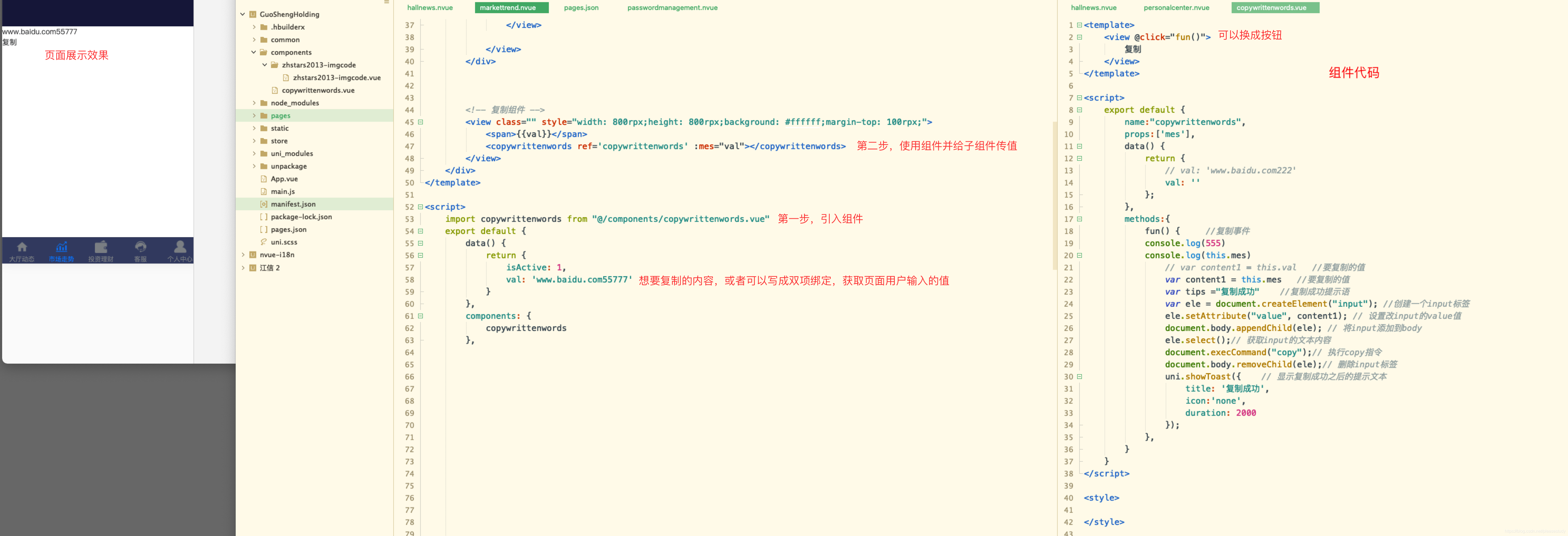The height and width of the screenshot is (536, 1568).
Task: Switch to hallnews.nvue tab in middle editor
Action: point(430,8)
